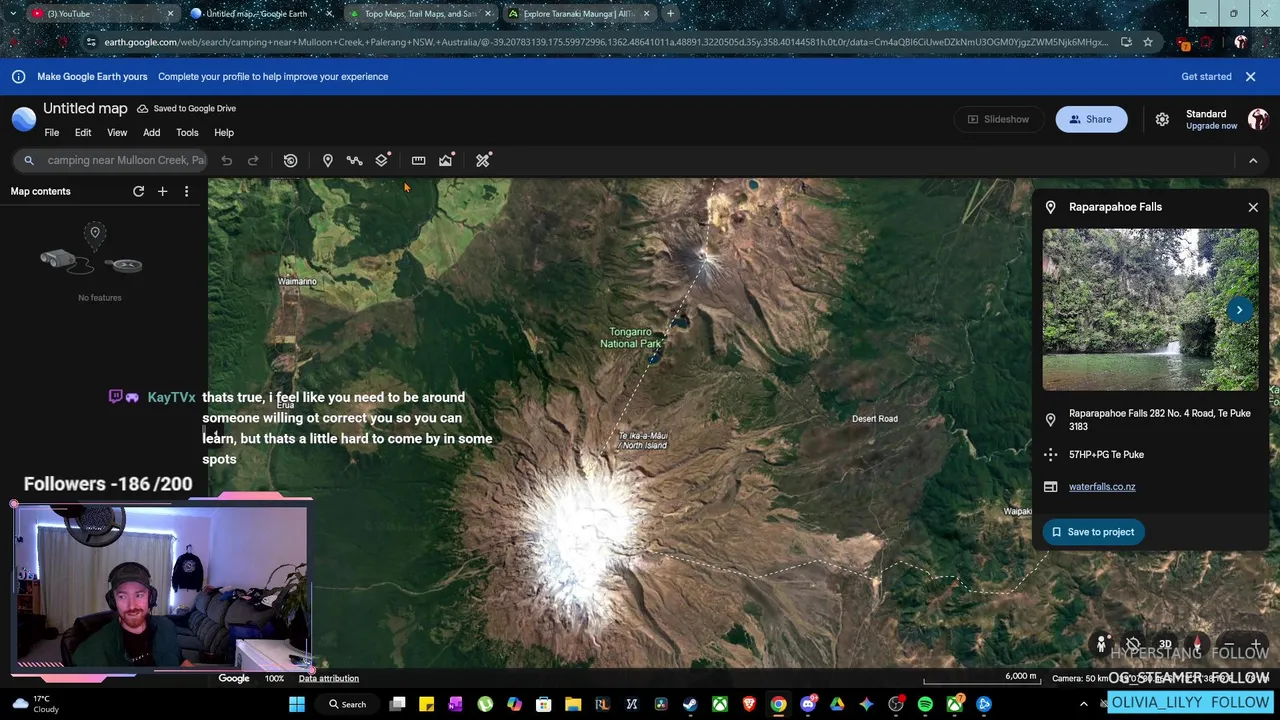Open the Windows Start menu
Image resolution: width=1280 pixels, height=720 pixels.
[x=297, y=705]
